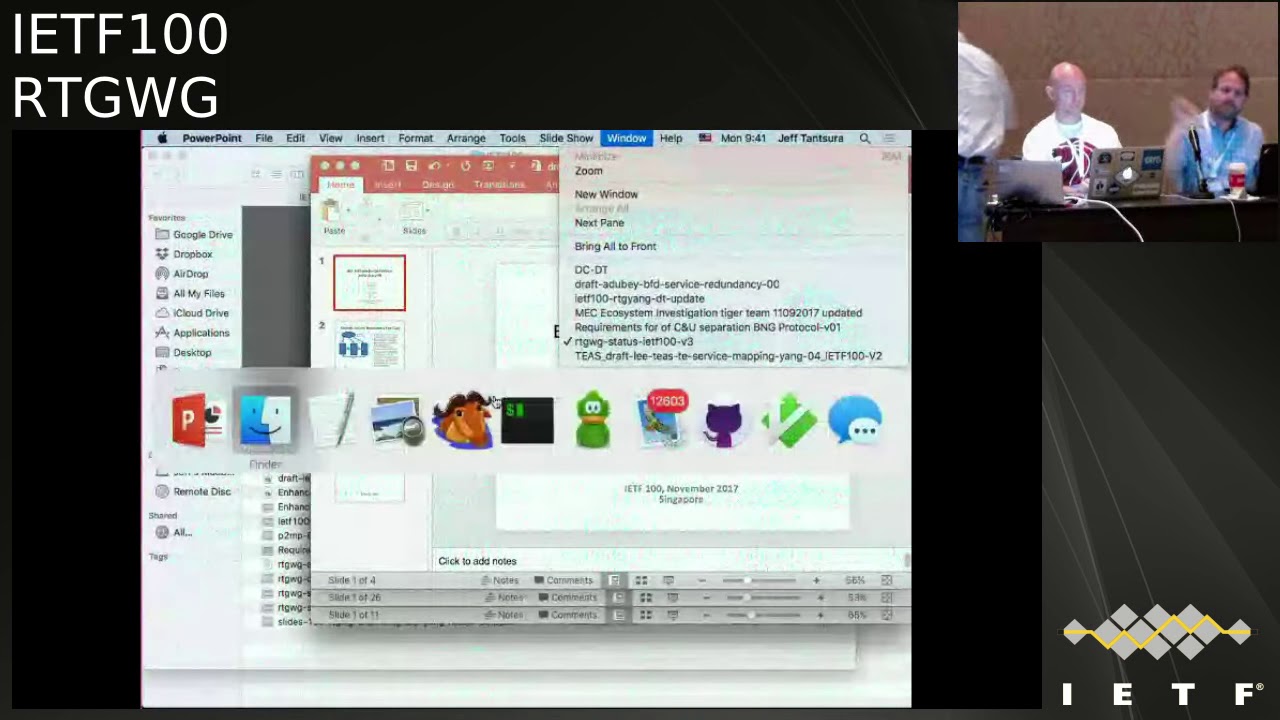Click zoom in plus on Slide 1 of 4 bar

pos(816,580)
